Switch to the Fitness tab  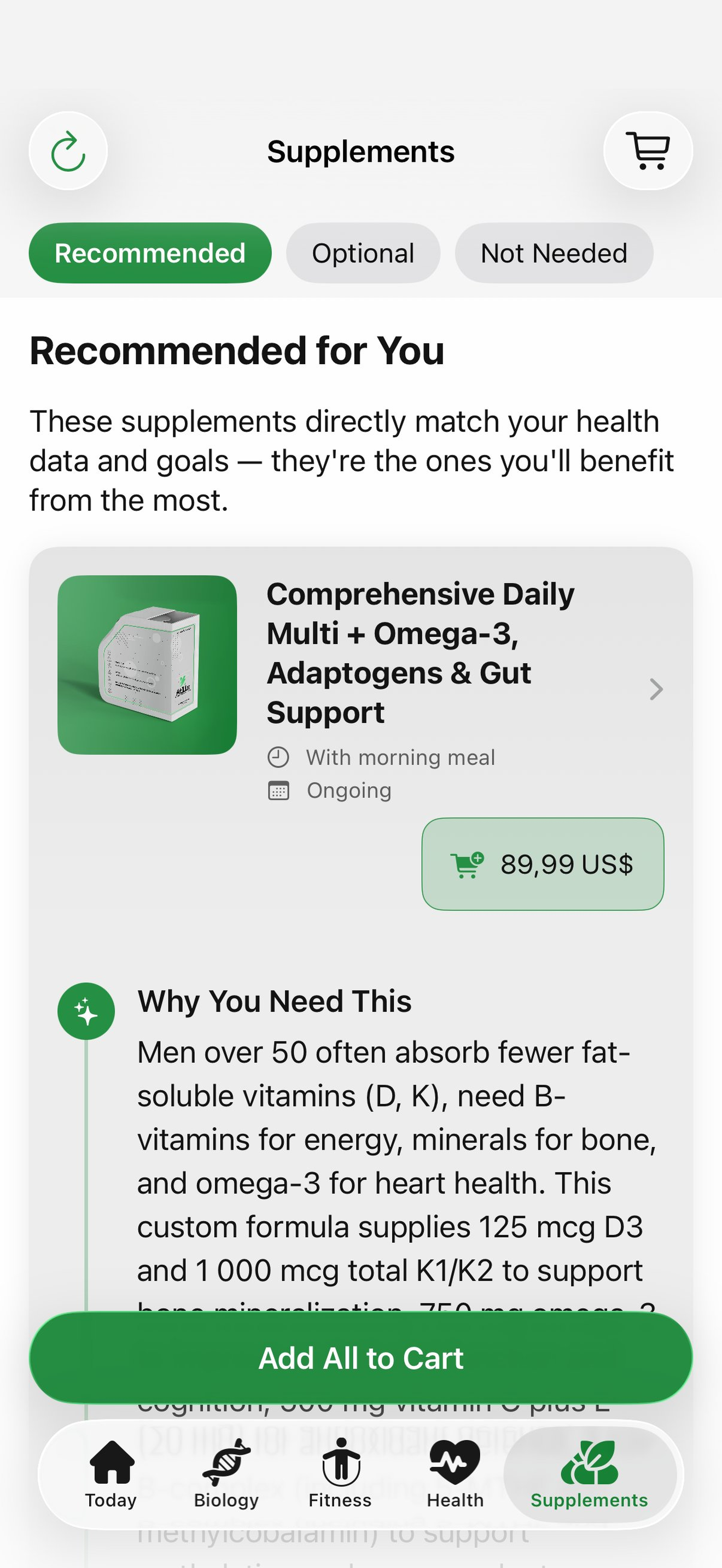point(340,1473)
